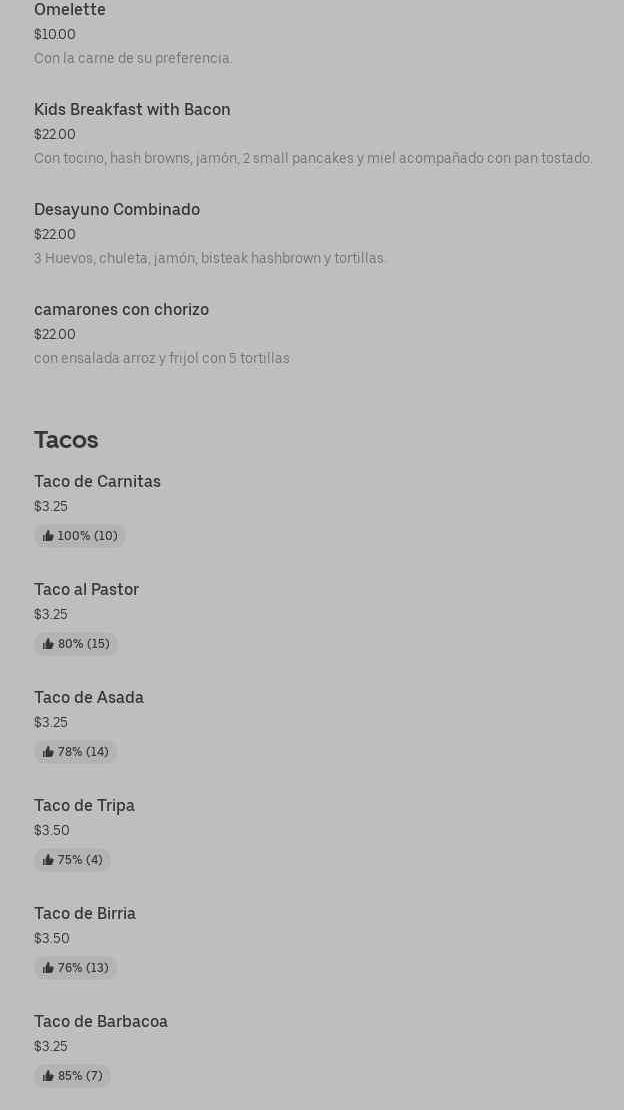Click thumbs-up 76% badge for Taco de Birria
This screenshot has width=624, height=1110.
[x=76, y=968]
